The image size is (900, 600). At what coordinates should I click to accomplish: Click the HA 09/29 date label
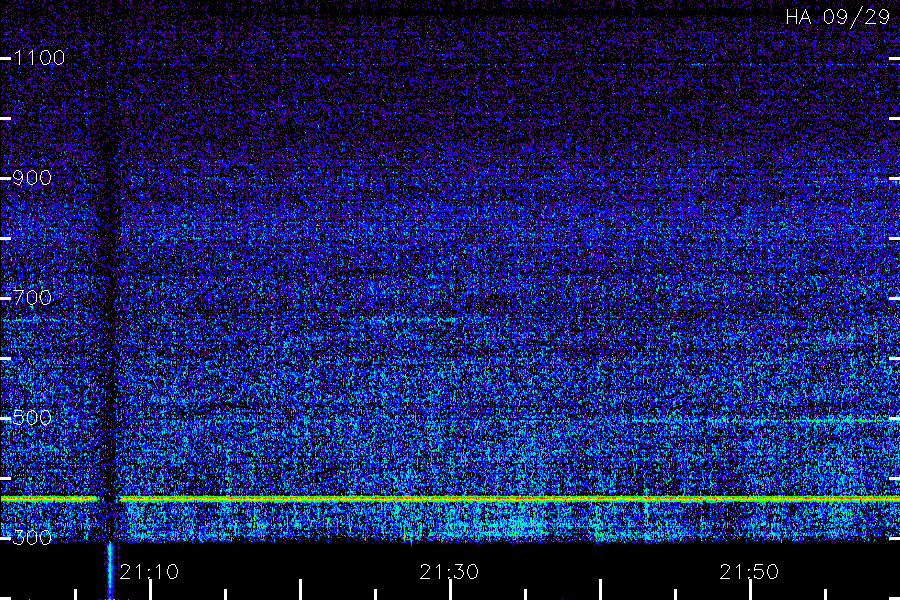[x=837, y=17]
